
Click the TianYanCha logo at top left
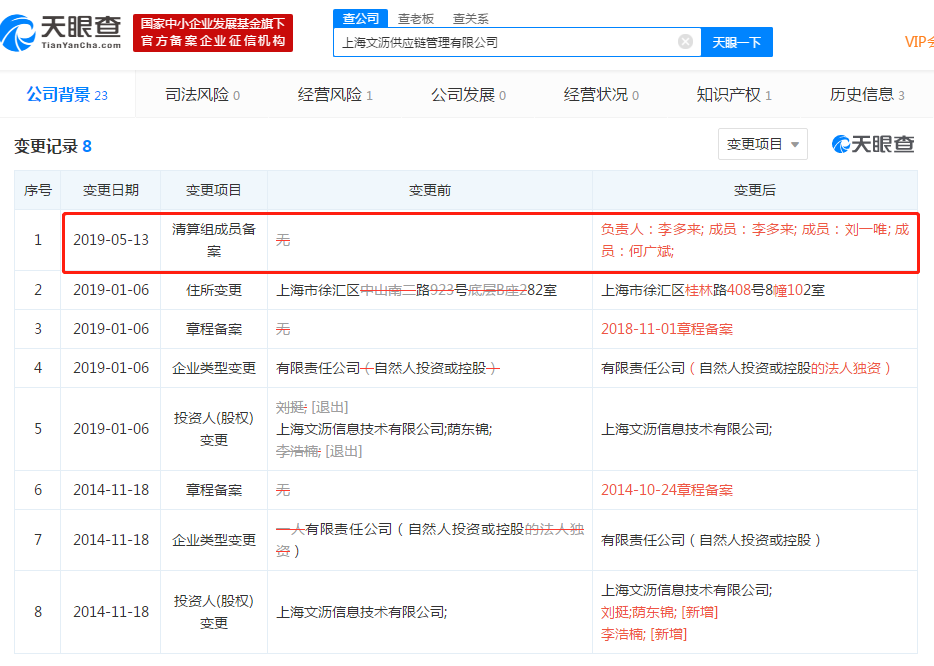click(61, 33)
